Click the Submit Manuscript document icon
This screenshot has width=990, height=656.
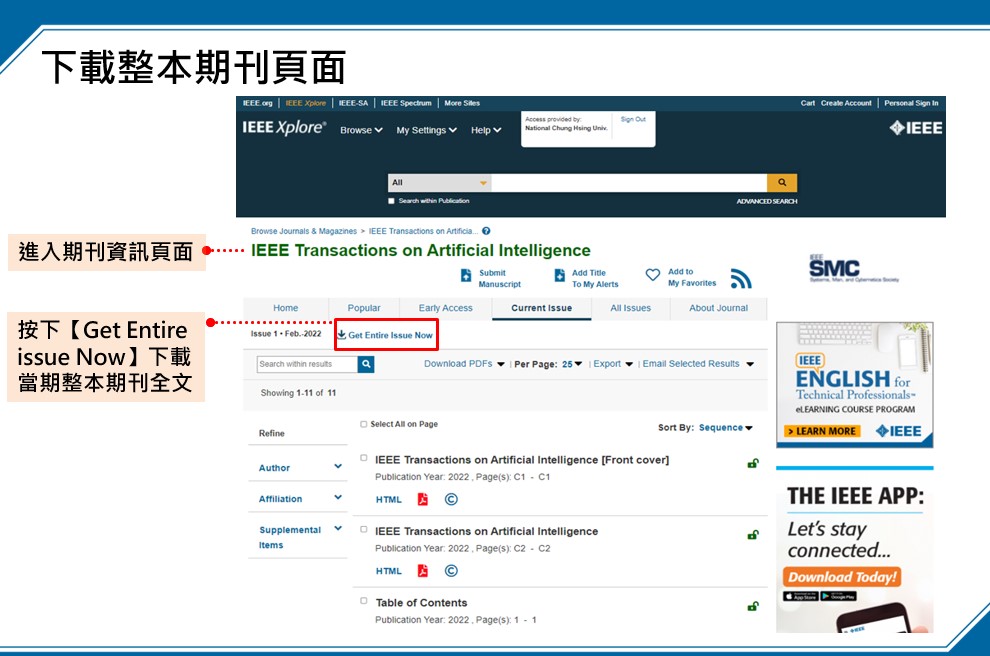point(466,275)
